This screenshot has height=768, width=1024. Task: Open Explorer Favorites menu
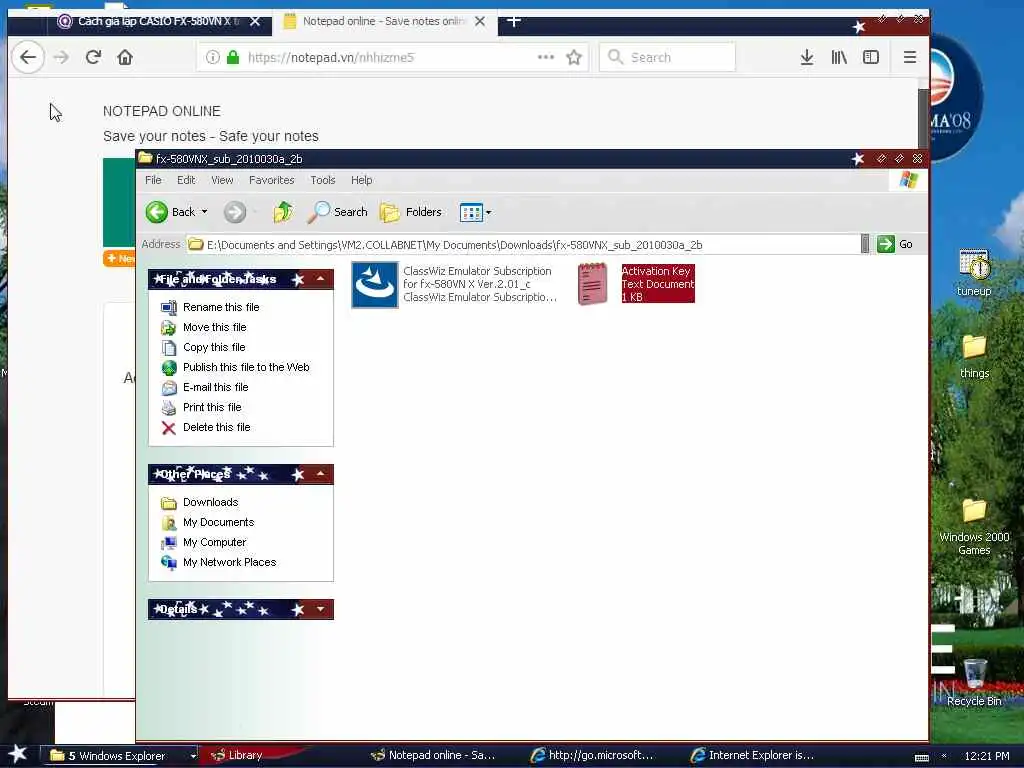click(x=271, y=180)
